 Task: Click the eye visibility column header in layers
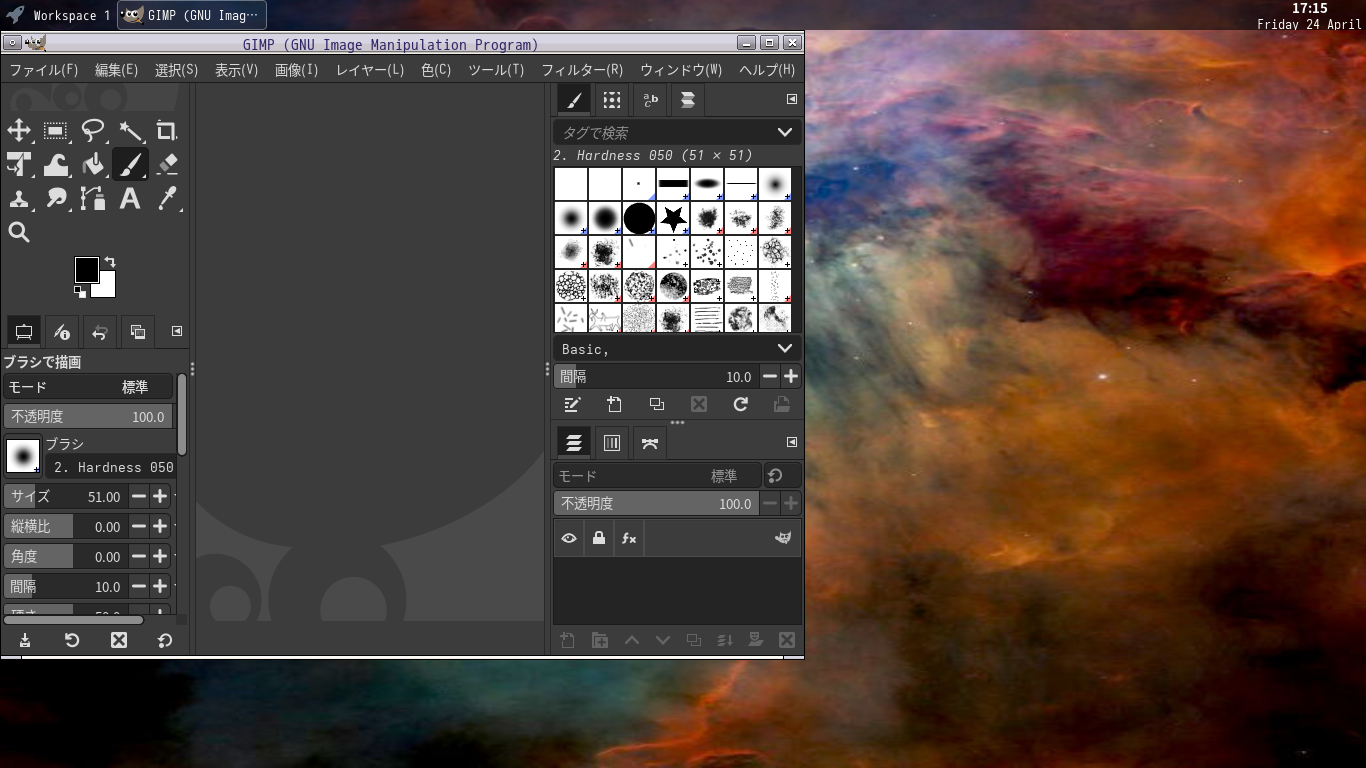[569, 538]
